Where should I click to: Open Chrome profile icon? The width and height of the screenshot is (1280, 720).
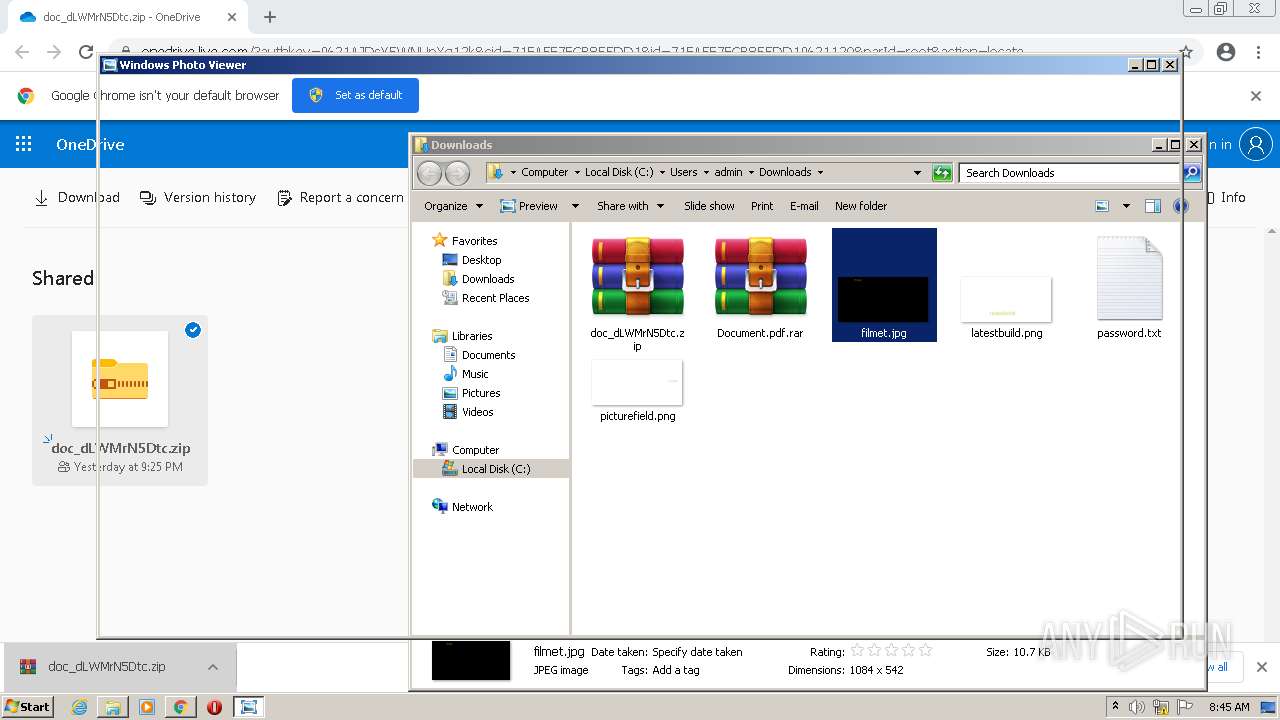click(x=1226, y=52)
